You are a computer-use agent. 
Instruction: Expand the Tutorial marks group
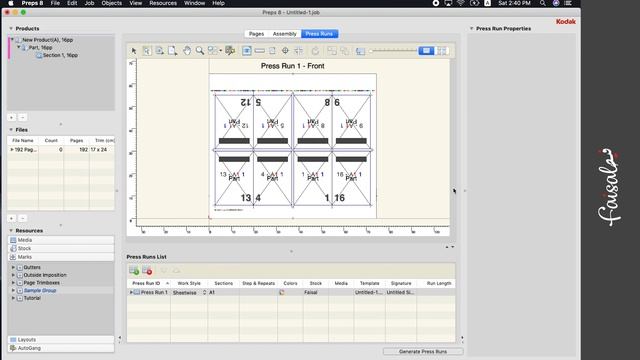pyautogui.click(x=13, y=298)
